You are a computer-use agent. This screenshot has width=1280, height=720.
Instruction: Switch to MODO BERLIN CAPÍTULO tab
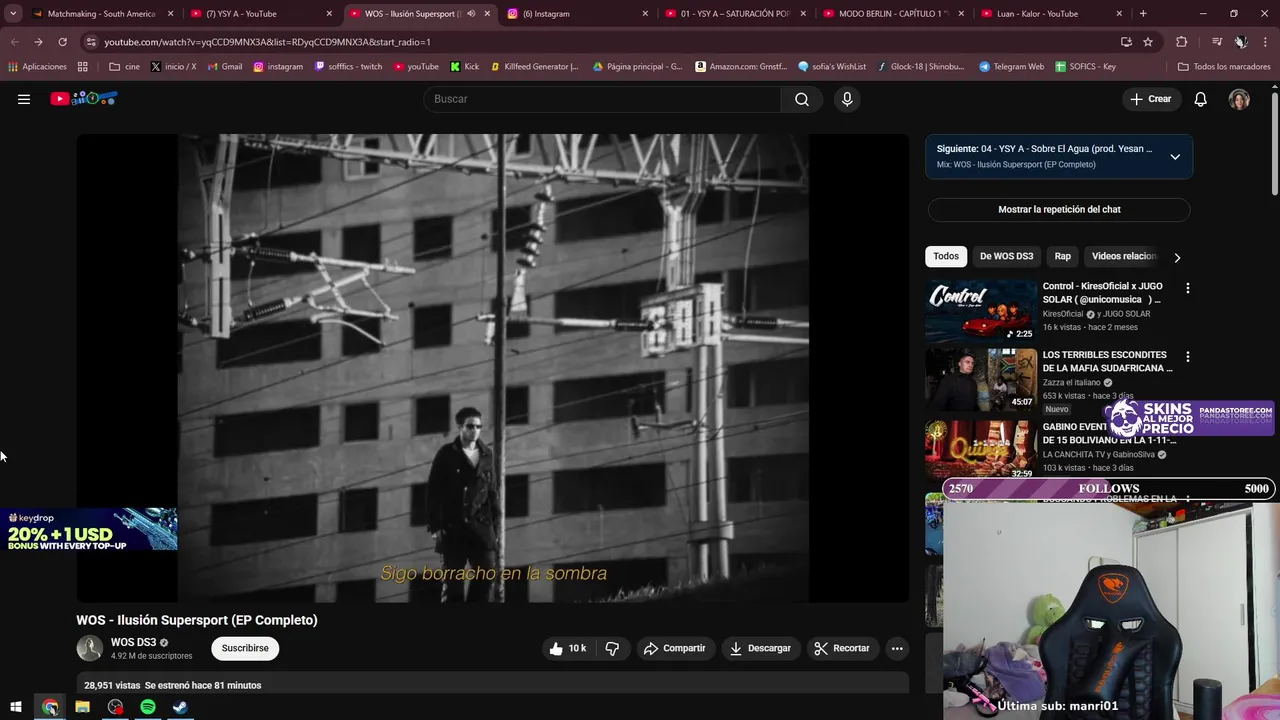coord(893,14)
